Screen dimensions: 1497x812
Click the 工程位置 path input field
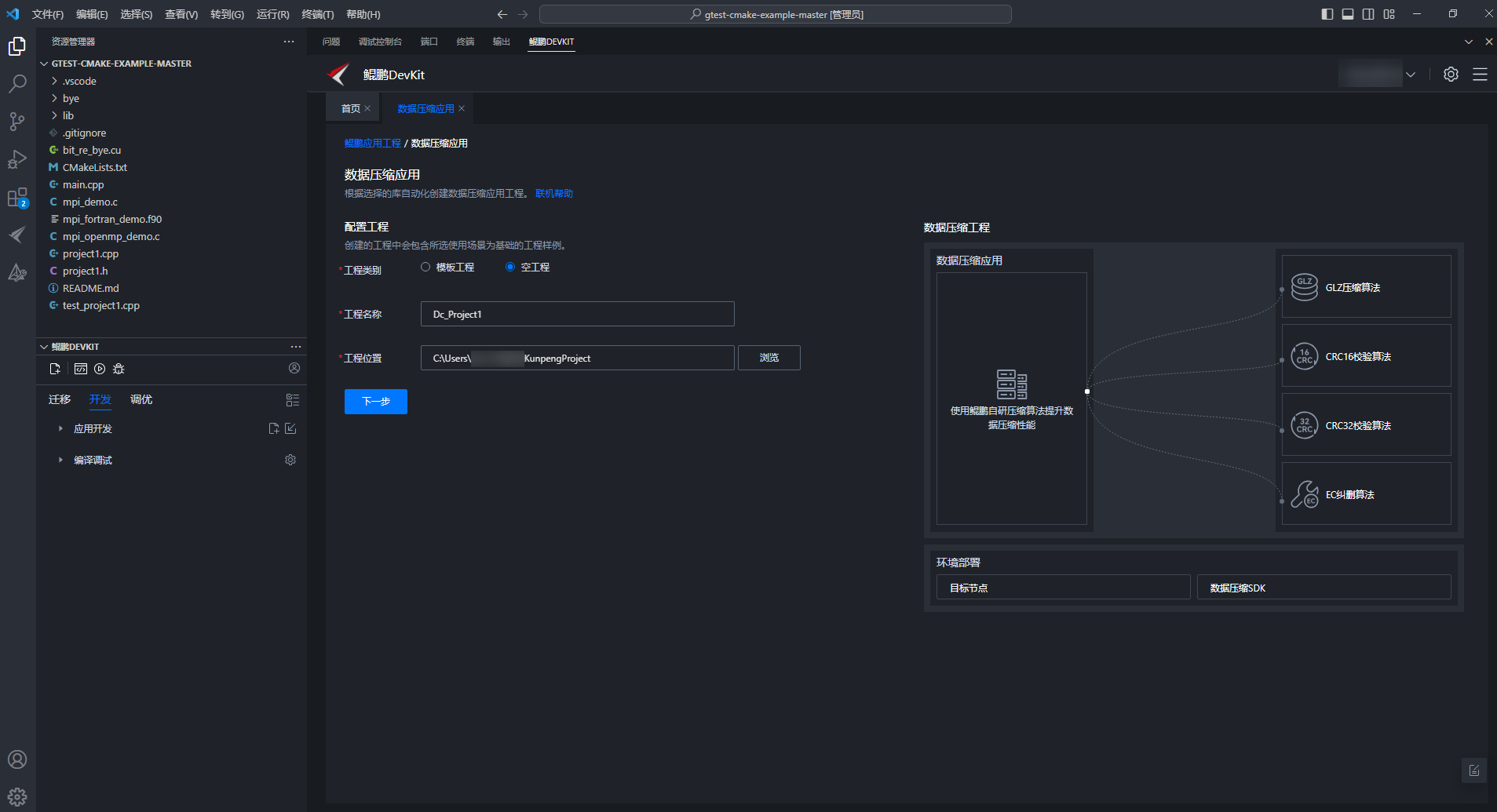click(578, 358)
